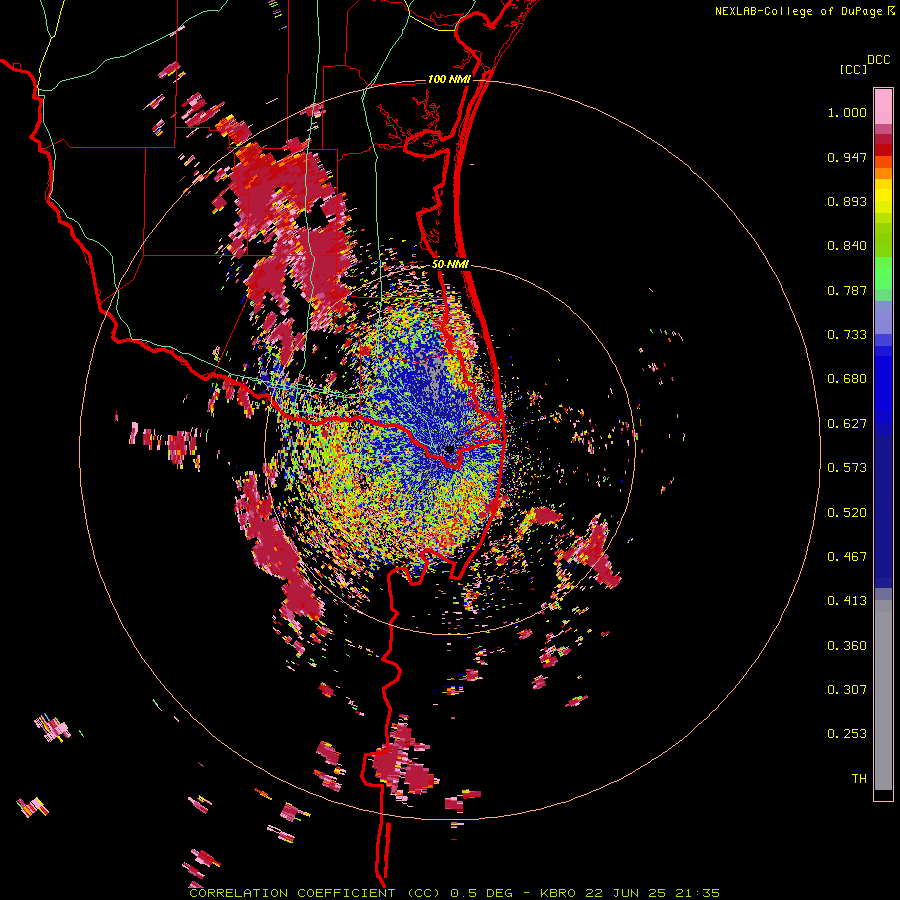Click the 0.787 color scale value
Screen dimensions: 900x900
847,290
